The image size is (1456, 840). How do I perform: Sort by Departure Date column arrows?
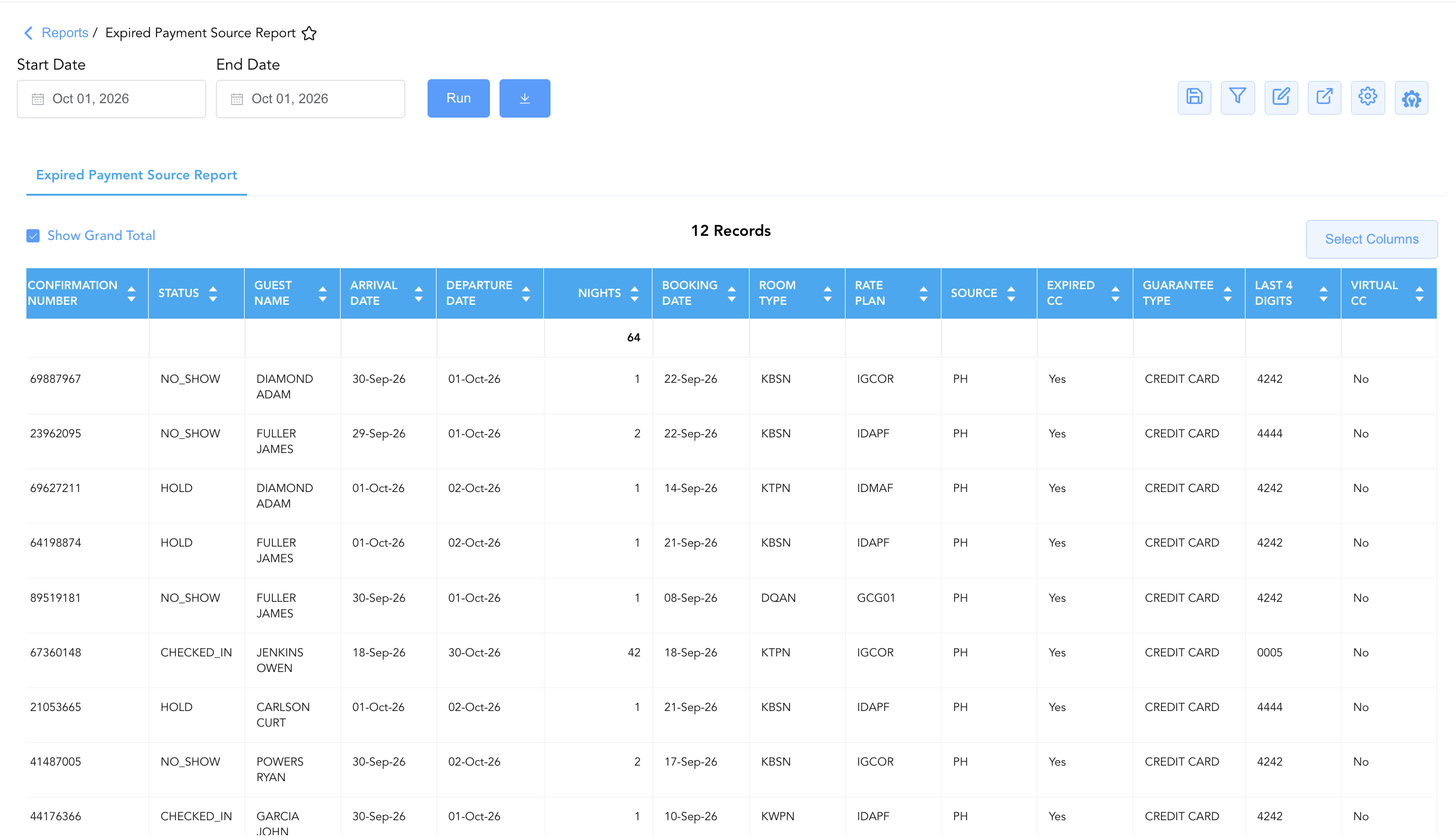click(x=526, y=293)
